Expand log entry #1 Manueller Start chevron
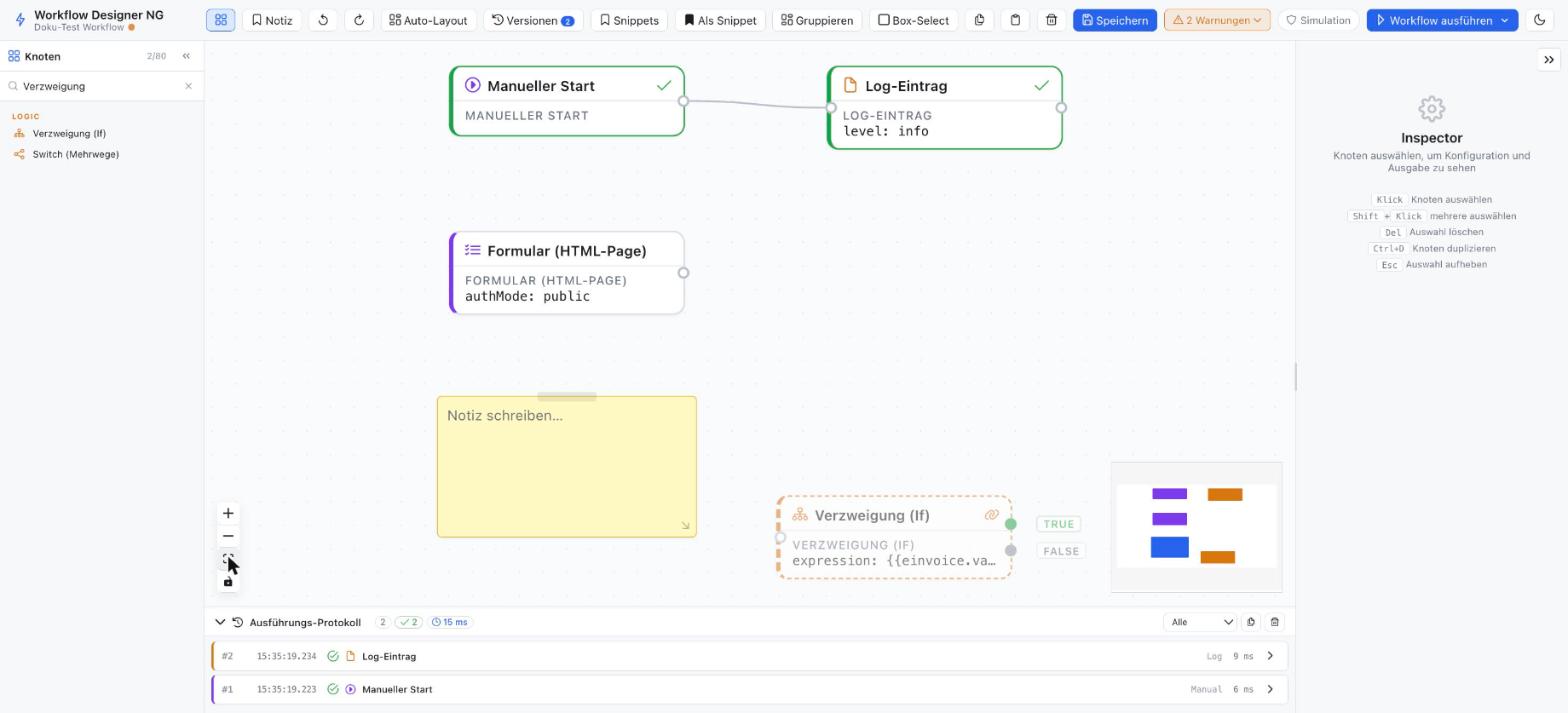The width and height of the screenshot is (1568, 713). pyautogui.click(x=1270, y=689)
